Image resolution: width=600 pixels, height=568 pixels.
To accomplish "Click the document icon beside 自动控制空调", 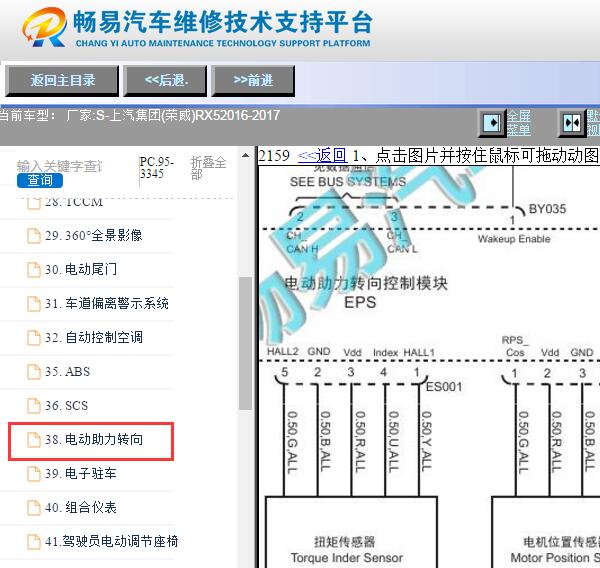I will pyautogui.click(x=34, y=338).
